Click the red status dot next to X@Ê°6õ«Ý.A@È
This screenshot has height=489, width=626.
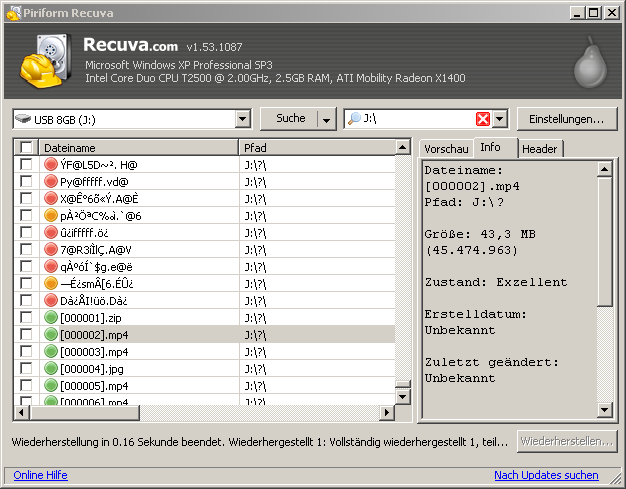click(51, 198)
